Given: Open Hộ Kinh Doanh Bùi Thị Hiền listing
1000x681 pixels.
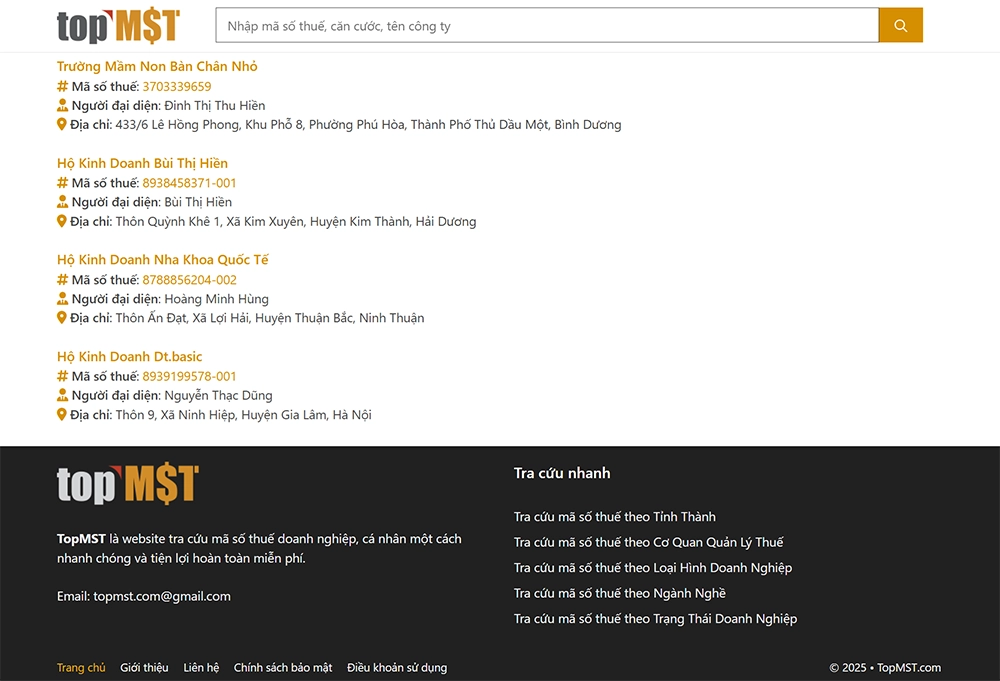Looking at the screenshot, I should pyautogui.click(x=142, y=163).
